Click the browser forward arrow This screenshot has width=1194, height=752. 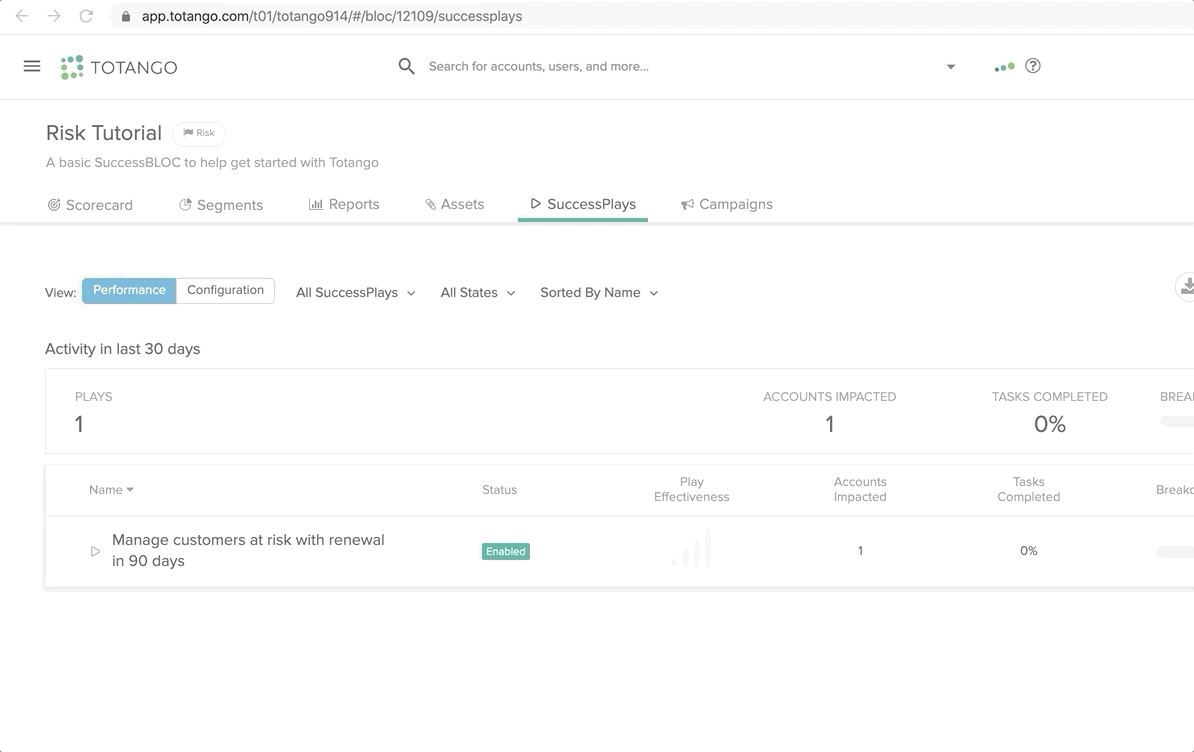click(x=53, y=16)
